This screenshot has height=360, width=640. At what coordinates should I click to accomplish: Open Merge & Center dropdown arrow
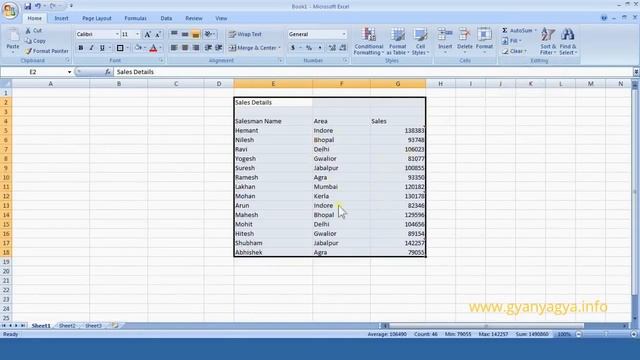tap(280, 48)
